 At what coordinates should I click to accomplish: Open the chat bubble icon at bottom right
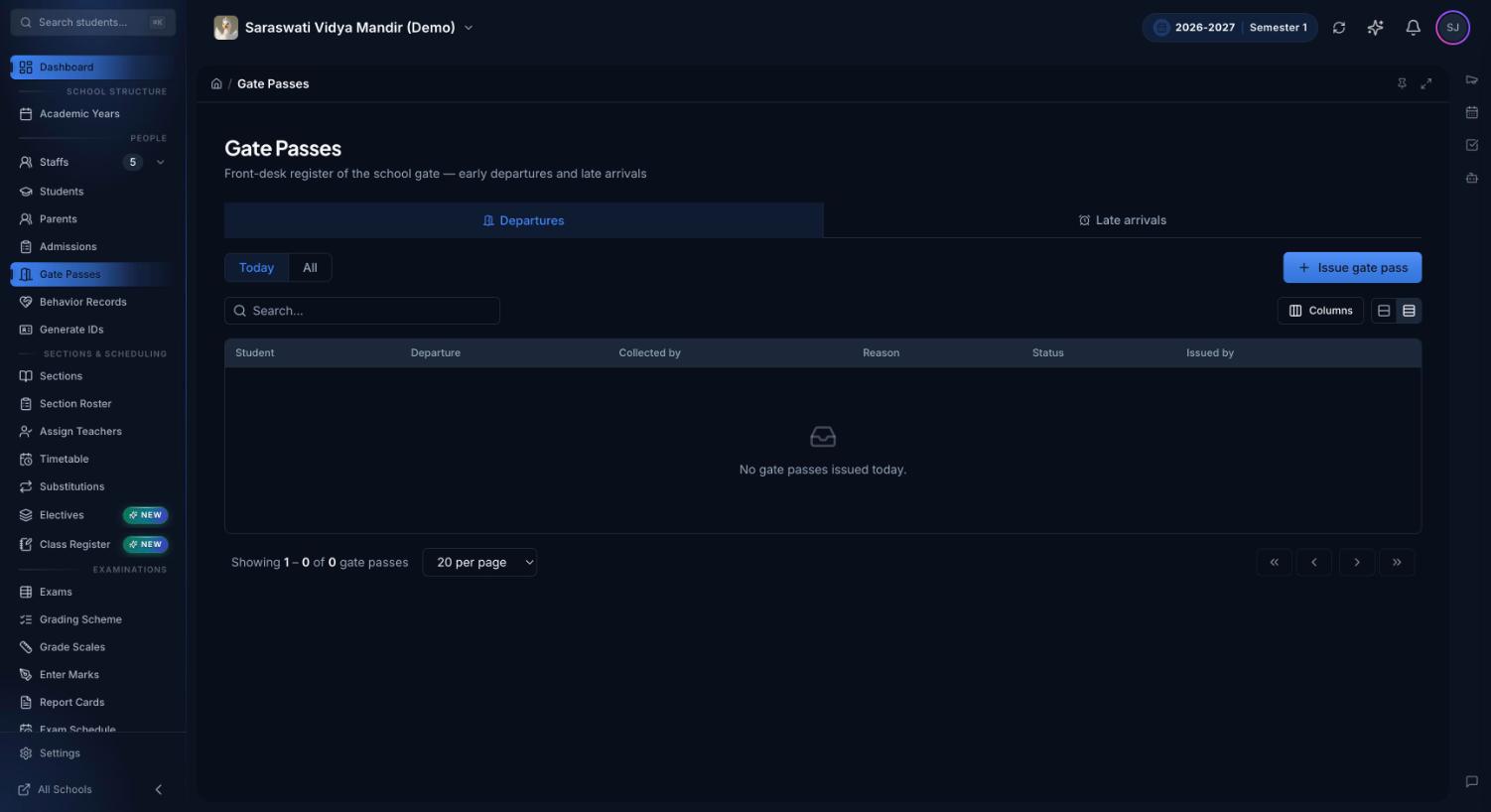(1472, 781)
